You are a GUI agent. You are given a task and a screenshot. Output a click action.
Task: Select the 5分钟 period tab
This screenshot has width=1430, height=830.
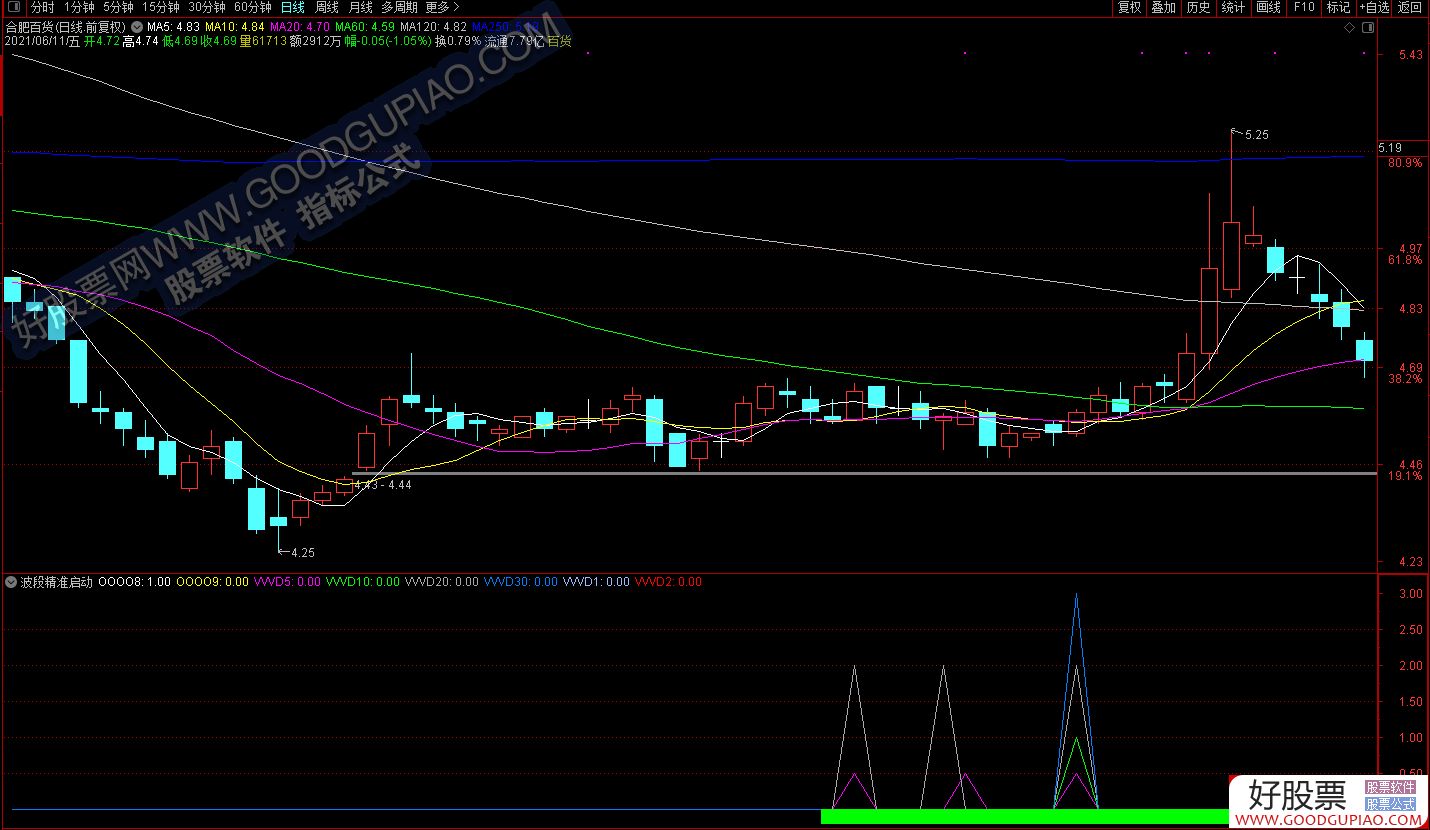point(118,7)
